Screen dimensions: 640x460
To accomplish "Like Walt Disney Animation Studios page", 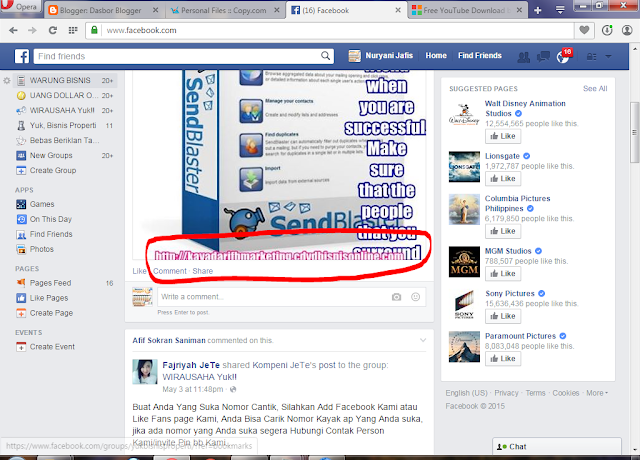I will click(503, 136).
